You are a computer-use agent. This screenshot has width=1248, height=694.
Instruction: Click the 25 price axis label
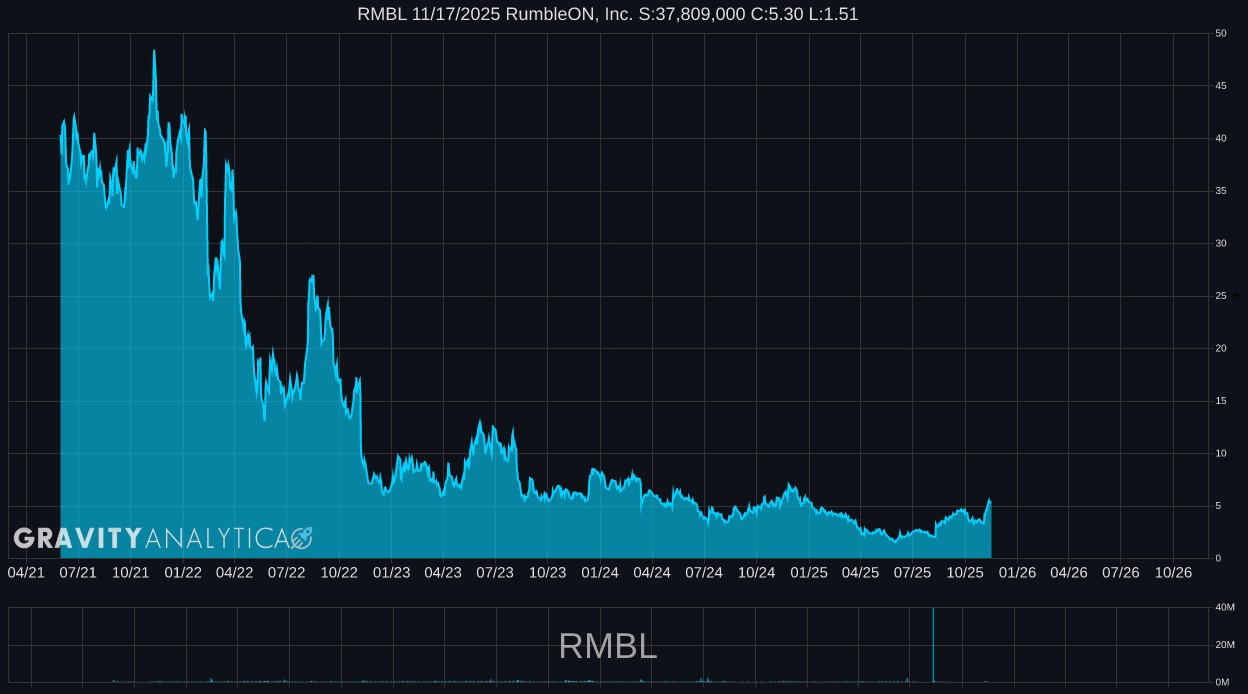pyautogui.click(x=1221, y=296)
